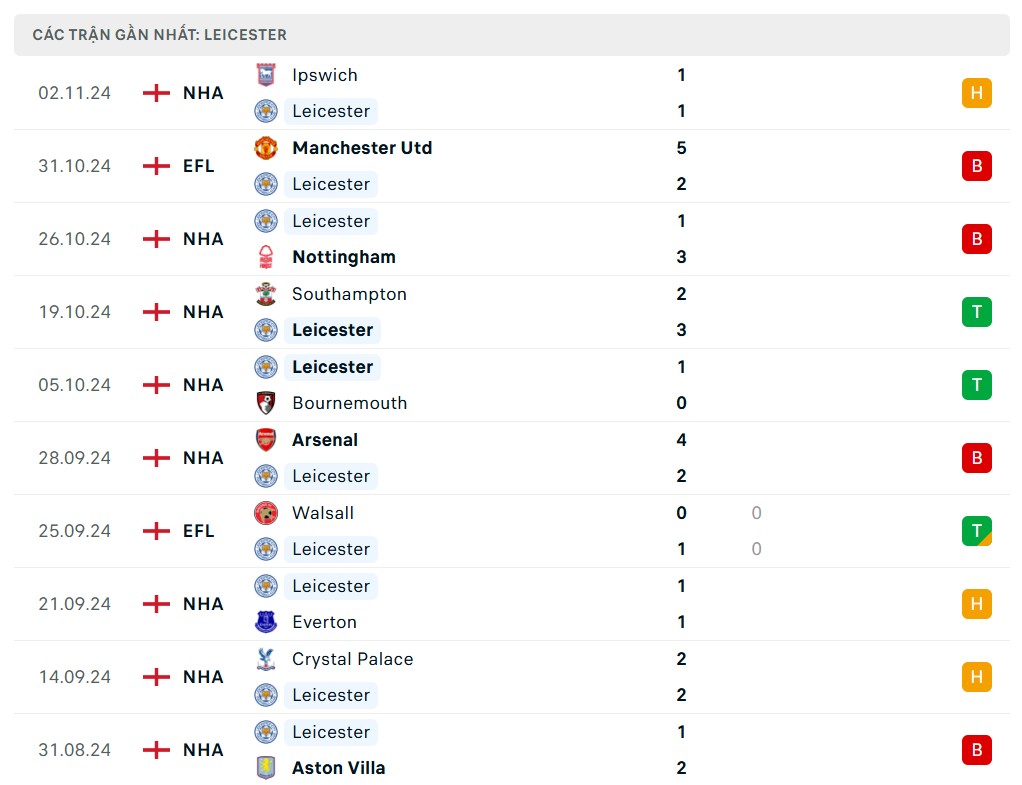Viewport: 1022px width, 785px height.
Task: Open the Nottingham team link
Action: tap(344, 257)
